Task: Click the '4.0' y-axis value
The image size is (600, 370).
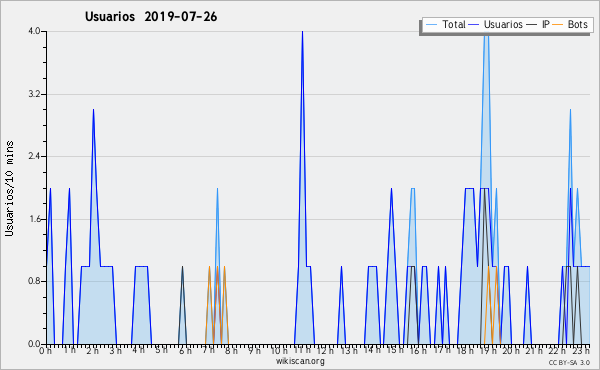Action: click(x=34, y=31)
